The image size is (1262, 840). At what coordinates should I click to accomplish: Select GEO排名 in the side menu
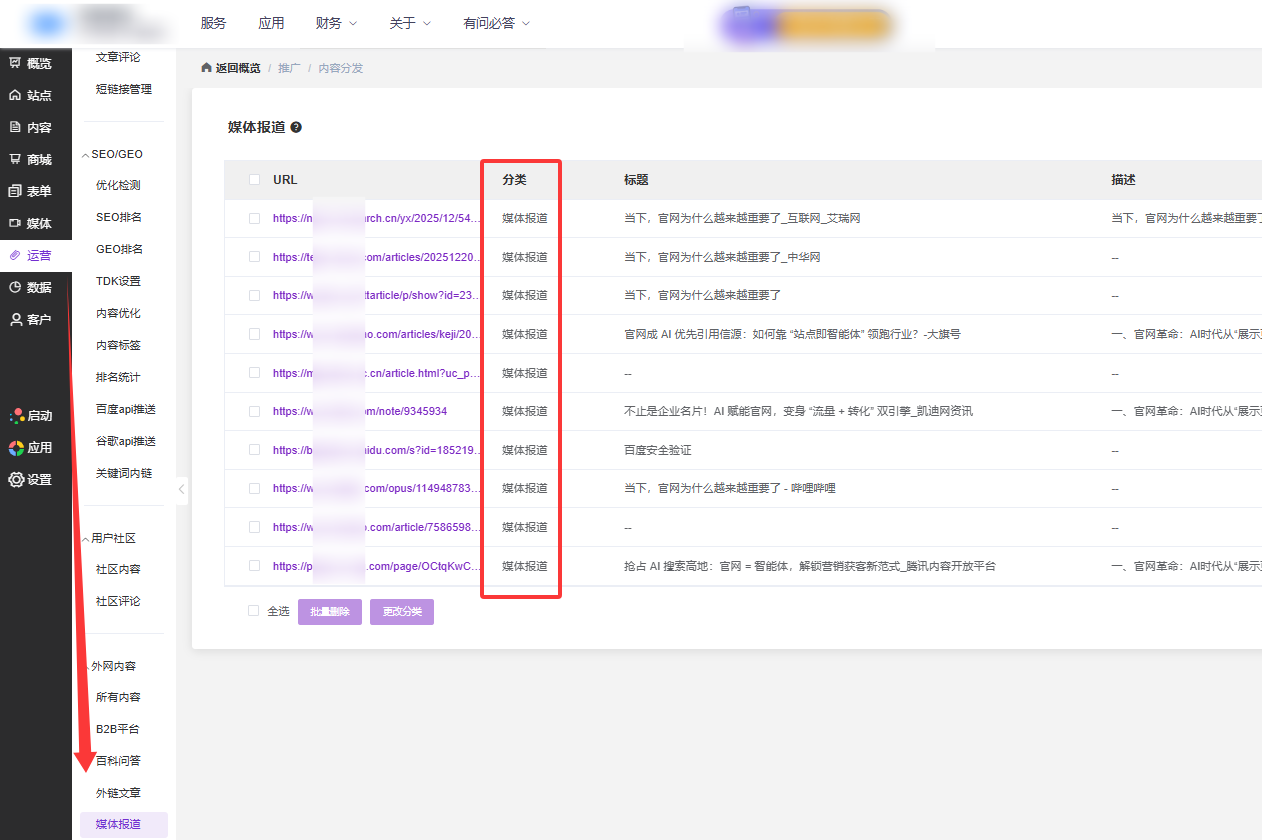click(x=119, y=249)
